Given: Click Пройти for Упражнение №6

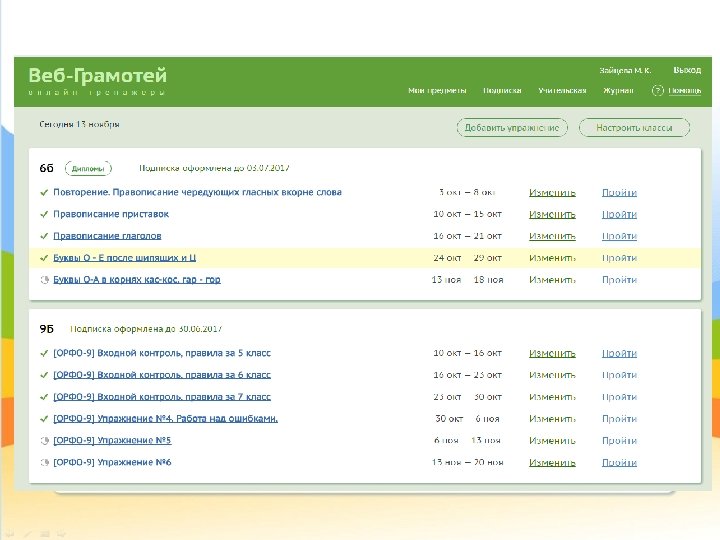Looking at the screenshot, I should coord(619,462).
